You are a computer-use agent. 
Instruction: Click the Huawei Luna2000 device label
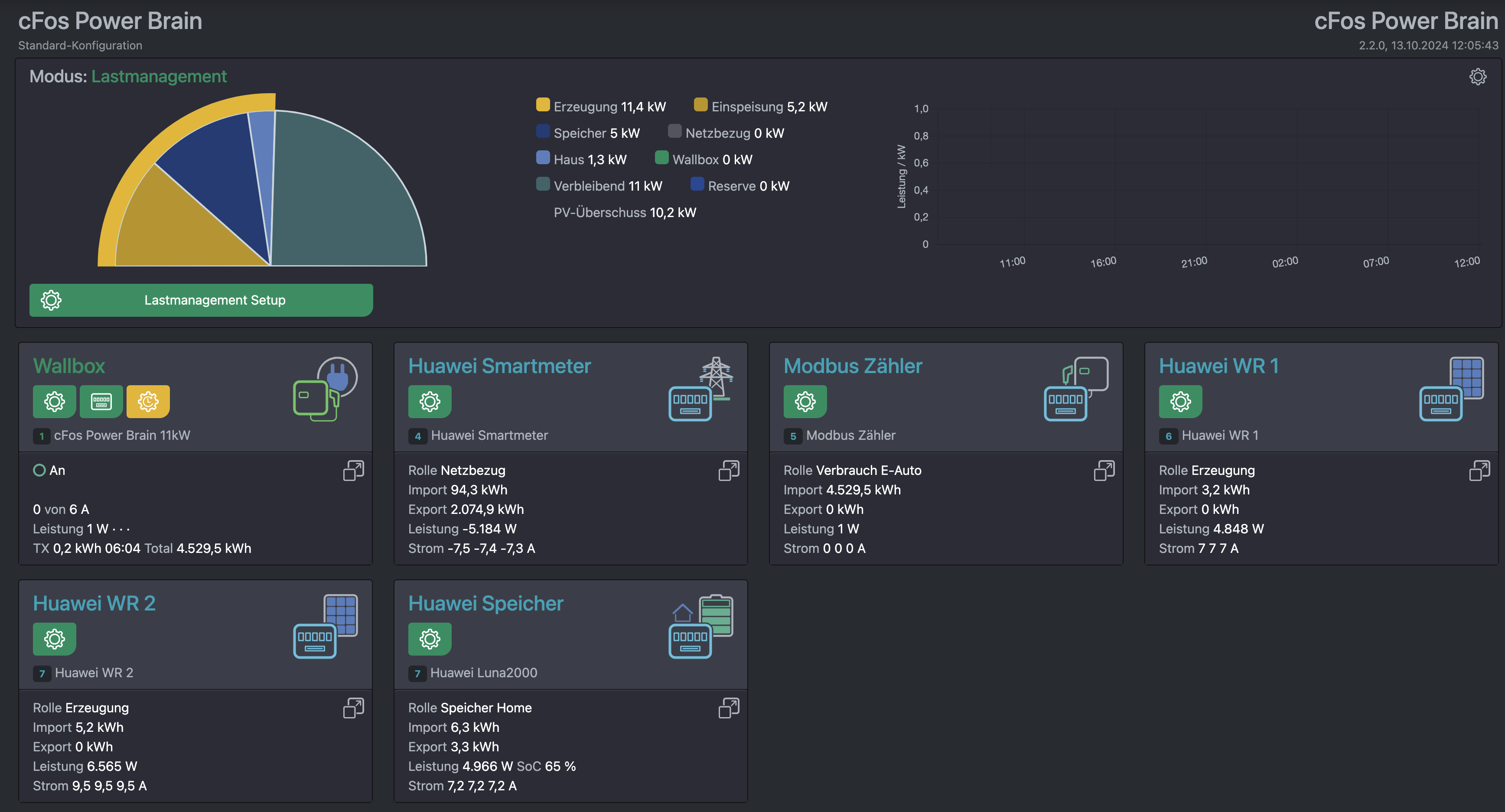point(484,673)
